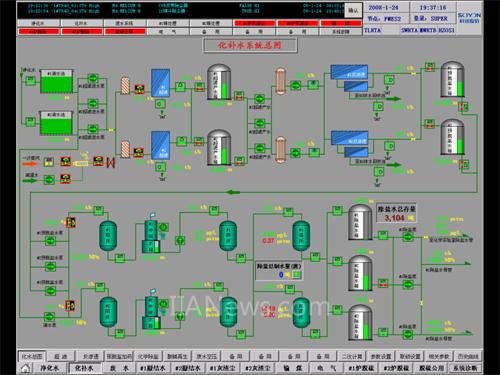Click the red butterfly valve on steam line

pos(110,162)
